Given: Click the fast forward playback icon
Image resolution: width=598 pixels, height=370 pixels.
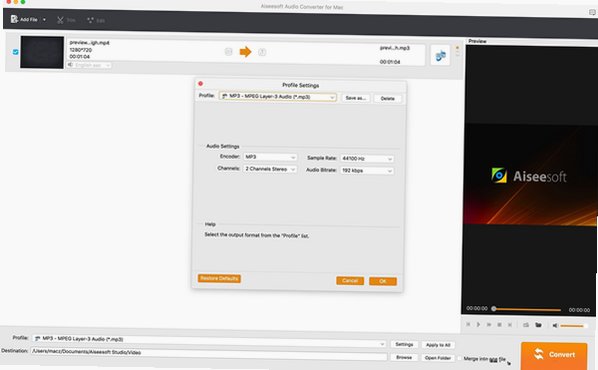Looking at the screenshot, I should (x=489, y=325).
